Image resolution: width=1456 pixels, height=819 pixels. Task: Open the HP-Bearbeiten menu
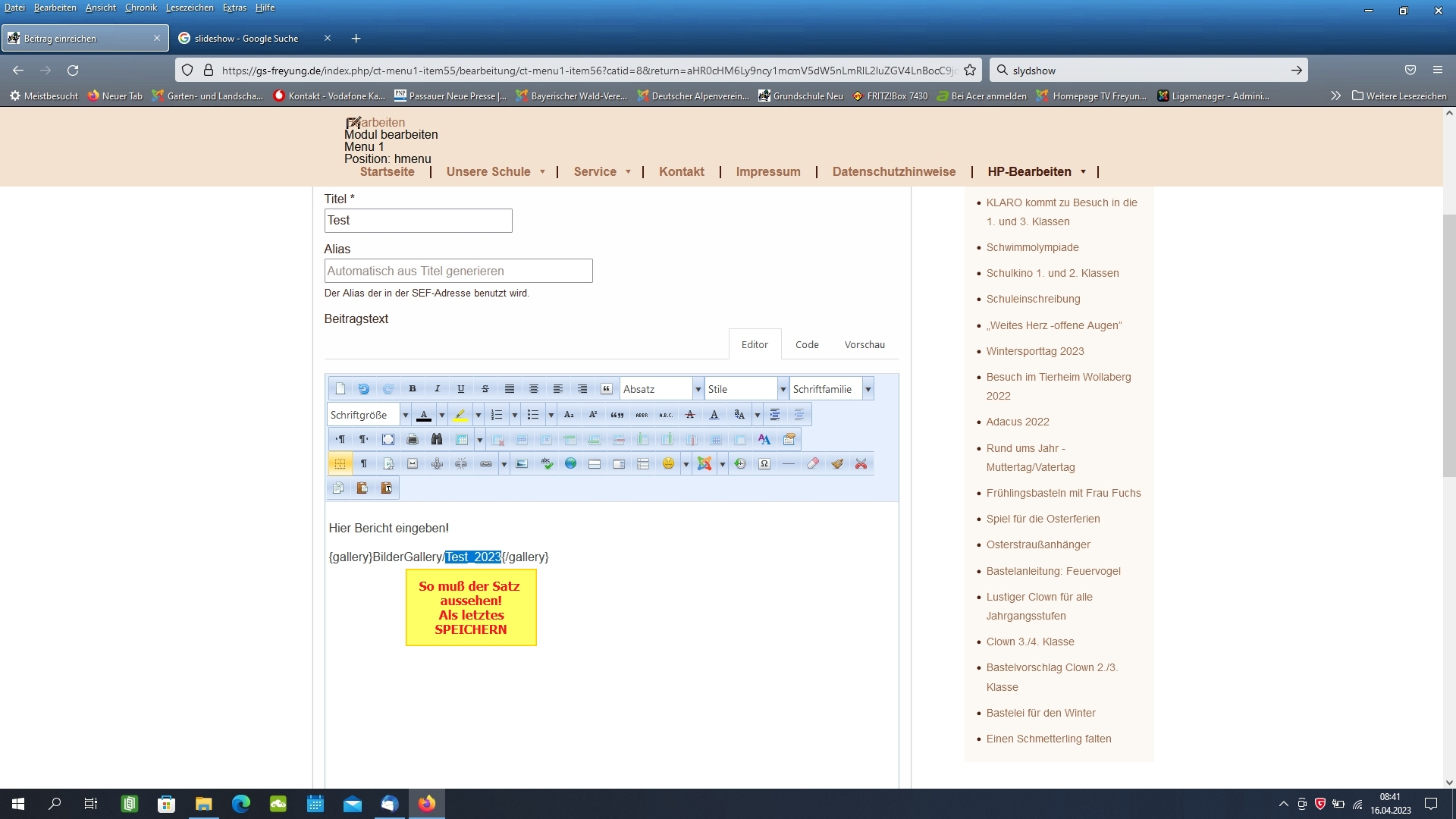pos(1036,171)
